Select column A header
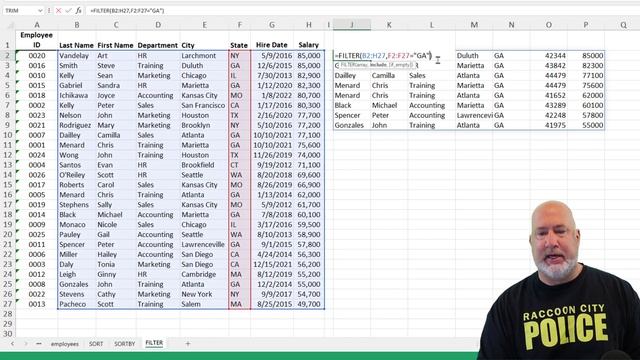This screenshot has height=360, width=640. pos(37,25)
